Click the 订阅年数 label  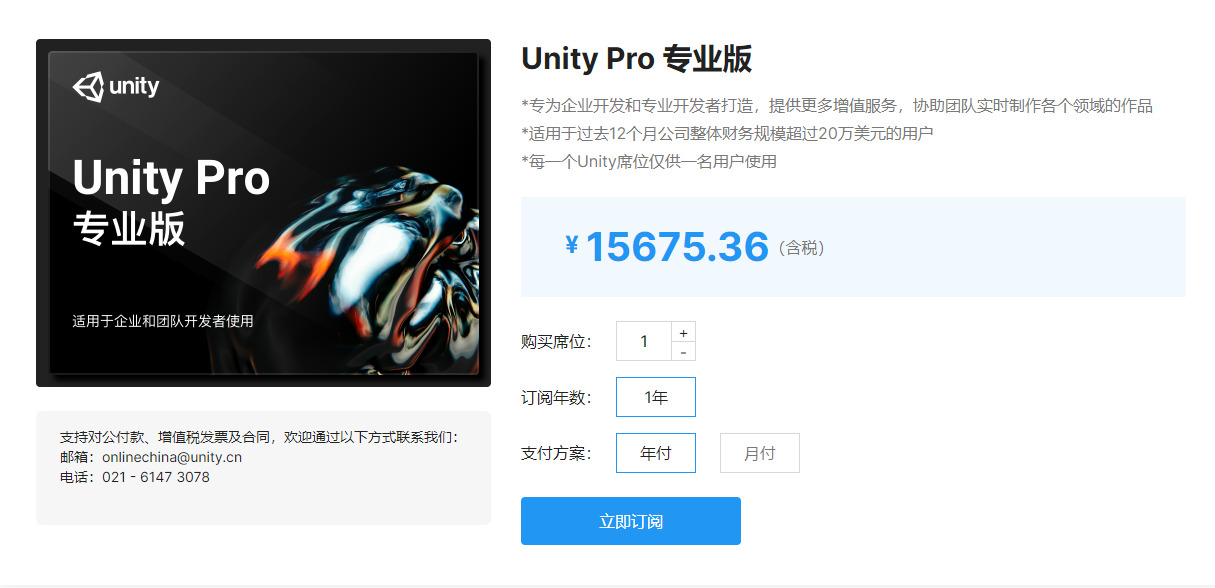click(x=556, y=398)
